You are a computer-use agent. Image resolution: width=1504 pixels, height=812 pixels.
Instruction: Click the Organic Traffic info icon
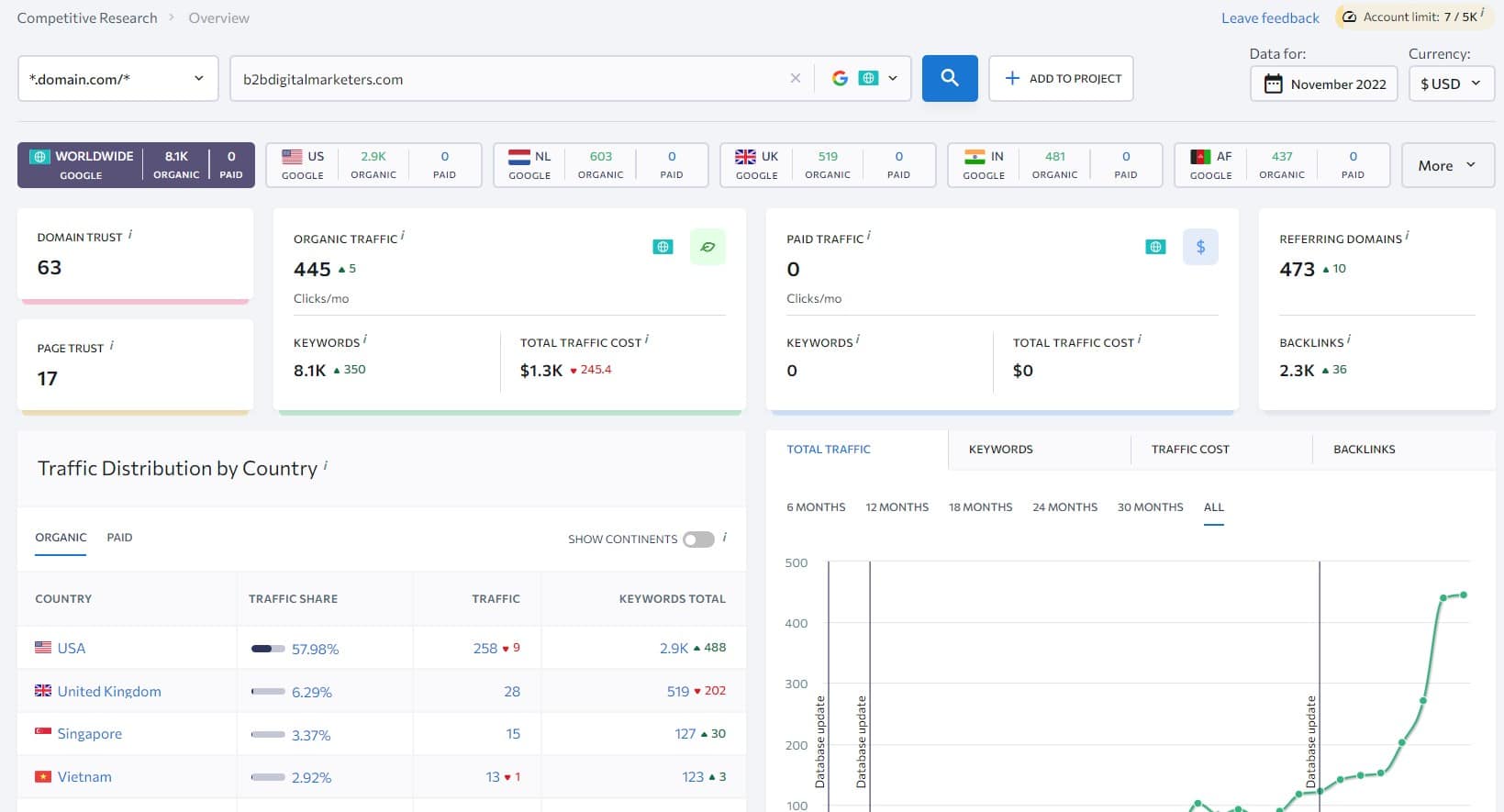(403, 235)
